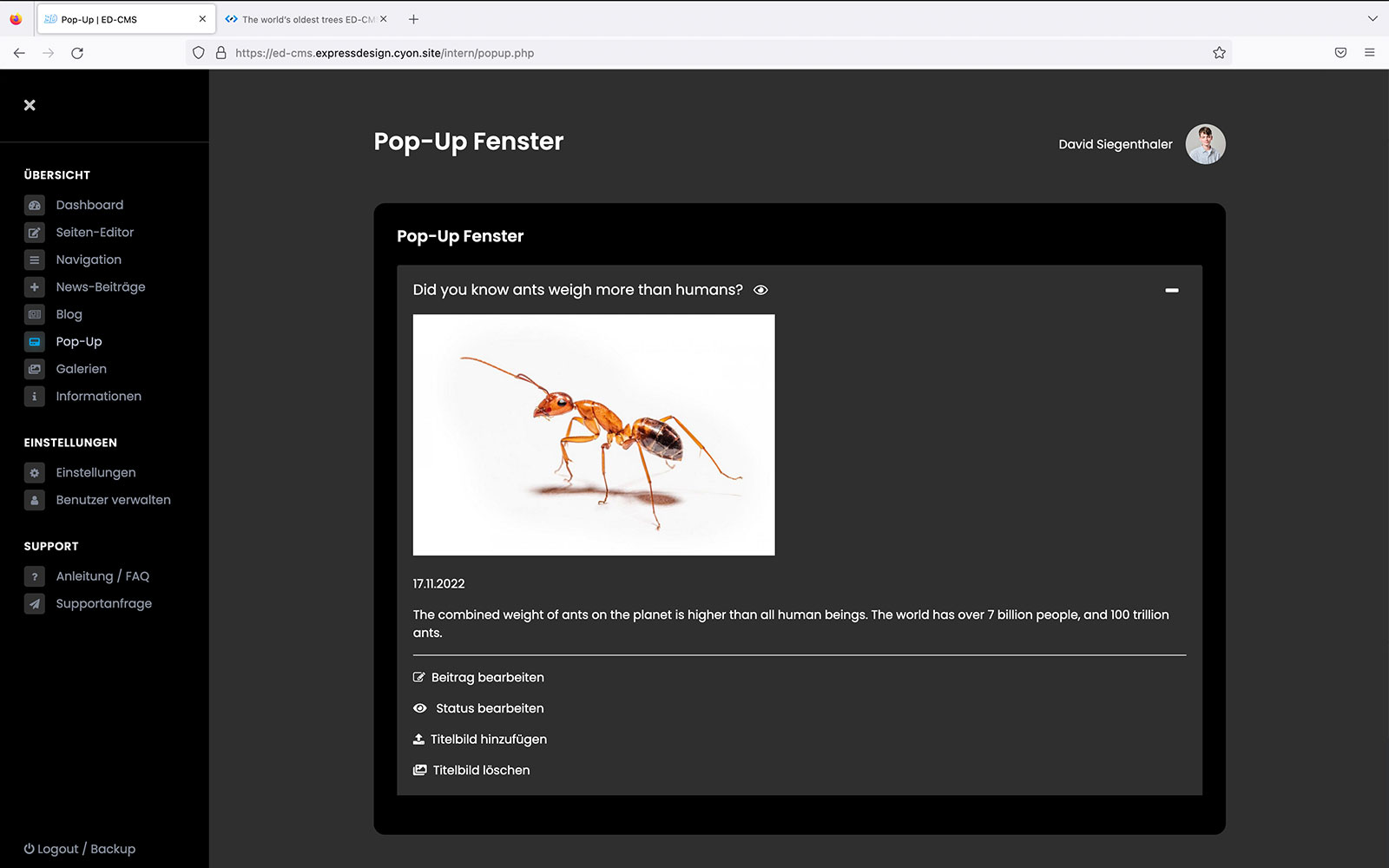Toggle visibility eye next to pop-up title
The width and height of the screenshot is (1389, 868).
(760, 290)
